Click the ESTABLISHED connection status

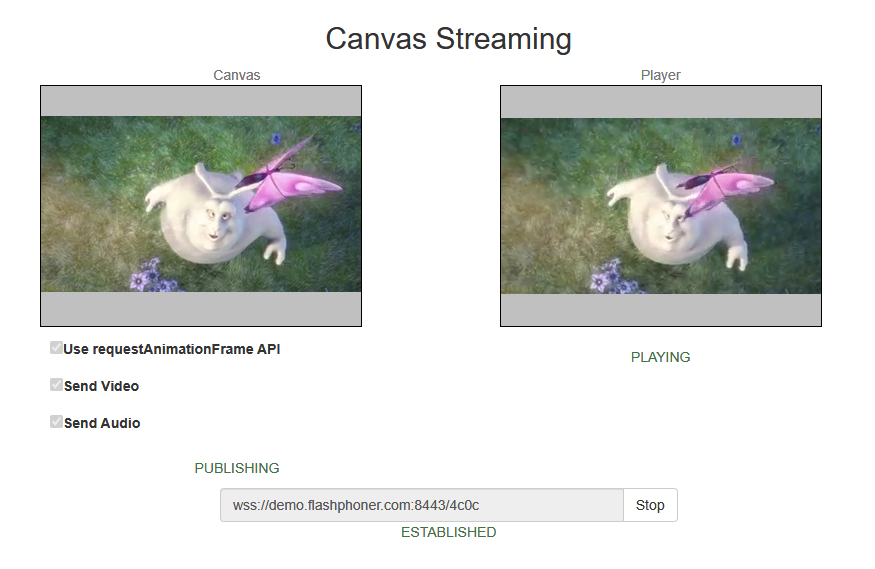tap(448, 532)
